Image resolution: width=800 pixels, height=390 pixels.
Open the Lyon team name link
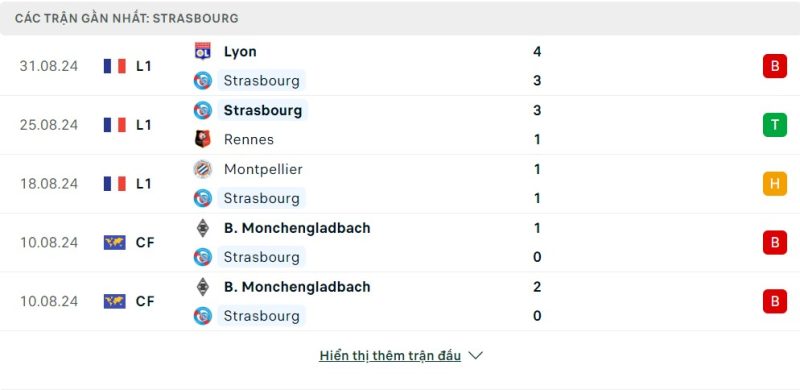click(x=240, y=52)
